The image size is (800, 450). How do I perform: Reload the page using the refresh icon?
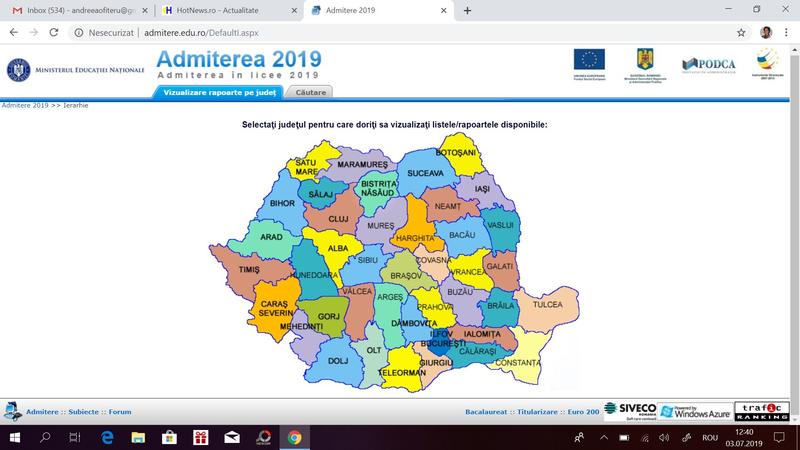click(x=57, y=32)
